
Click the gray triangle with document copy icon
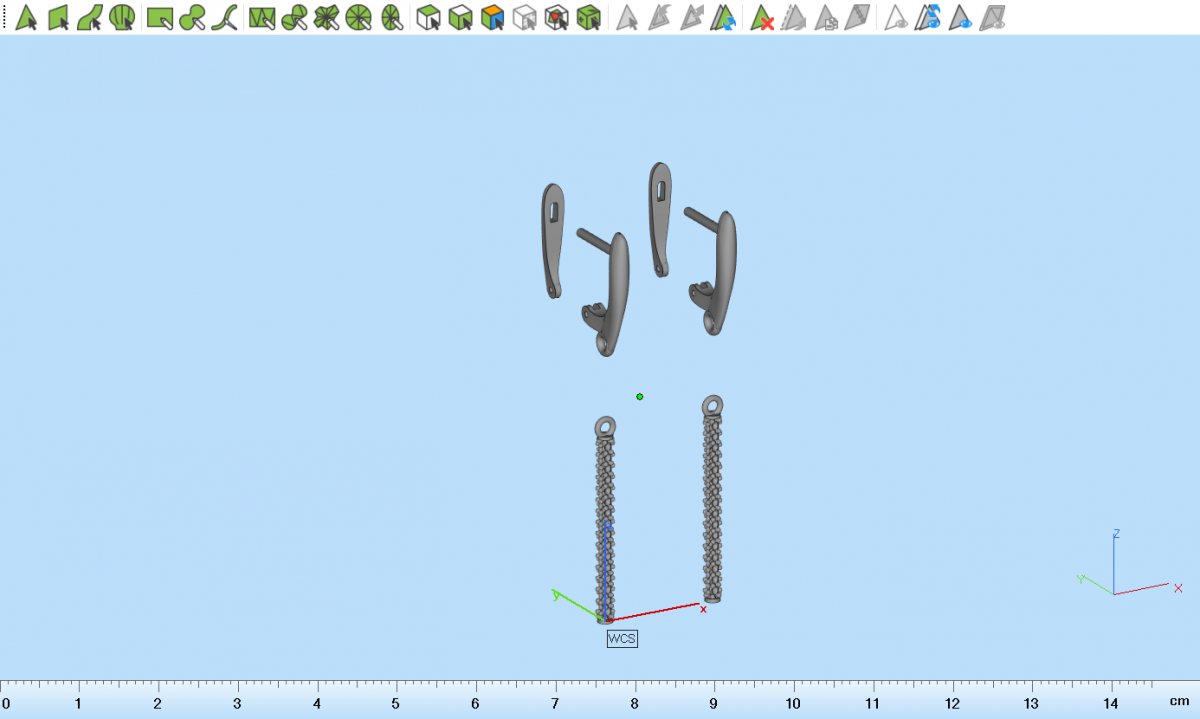(x=826, y=17)
